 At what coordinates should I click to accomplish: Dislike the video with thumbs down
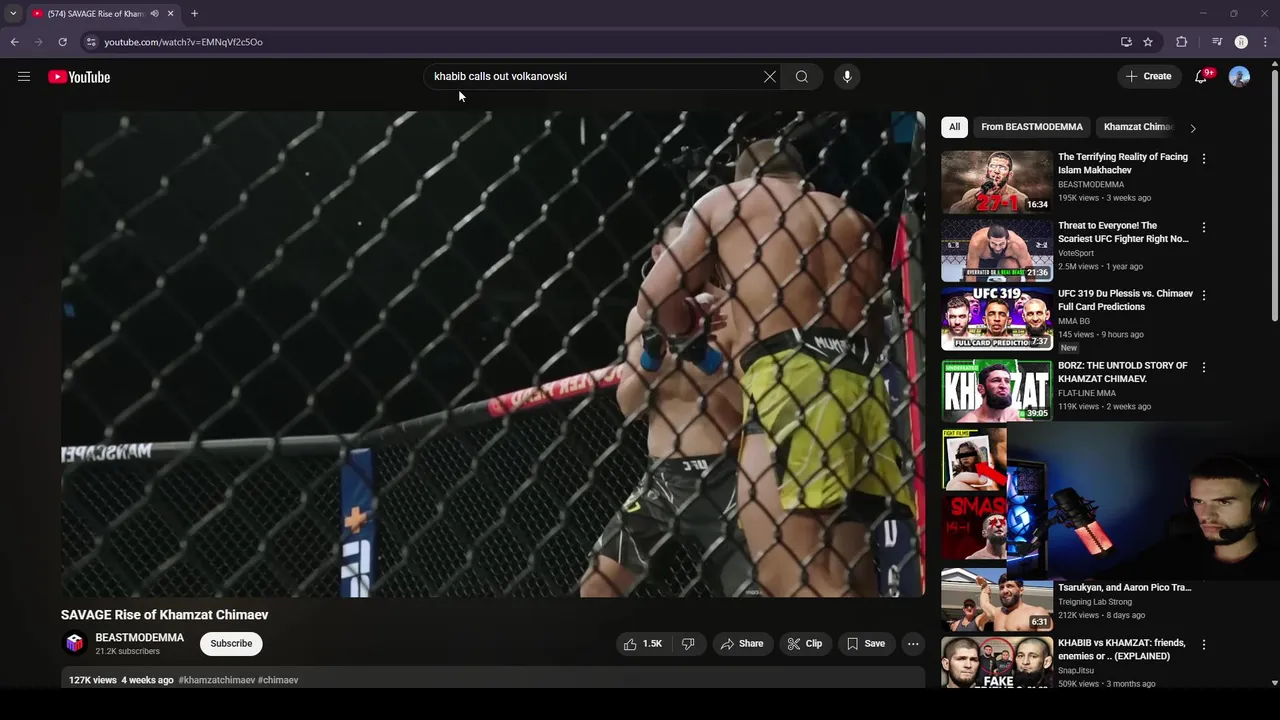688,644
